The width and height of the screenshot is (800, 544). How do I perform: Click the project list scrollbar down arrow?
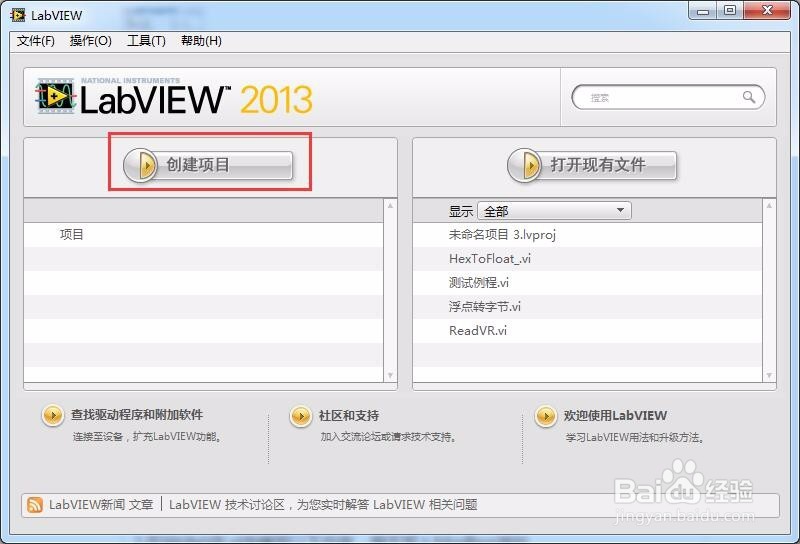pyautogui.click(x=390, y=376)
